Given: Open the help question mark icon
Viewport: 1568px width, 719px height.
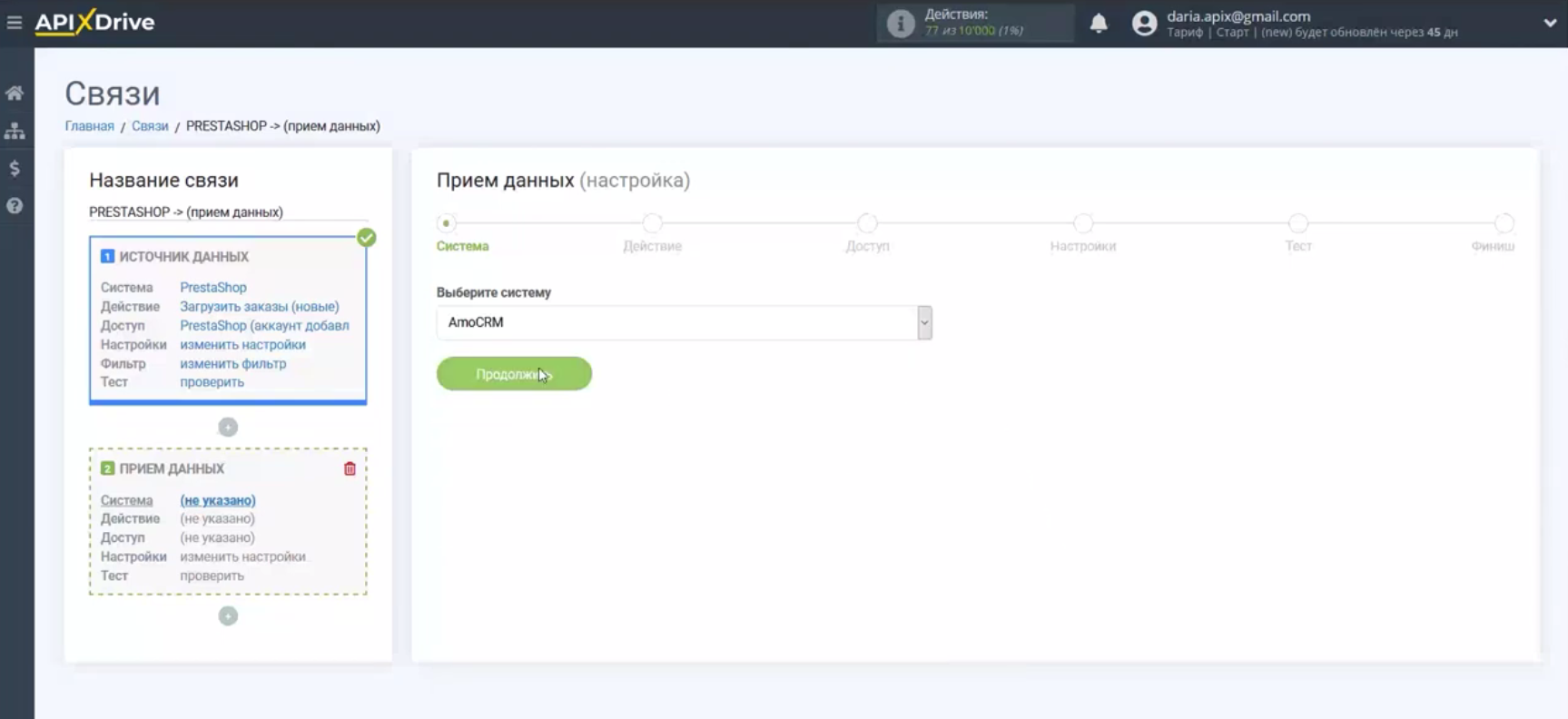Looking at the screenshot, I should (x=15, y=205).
